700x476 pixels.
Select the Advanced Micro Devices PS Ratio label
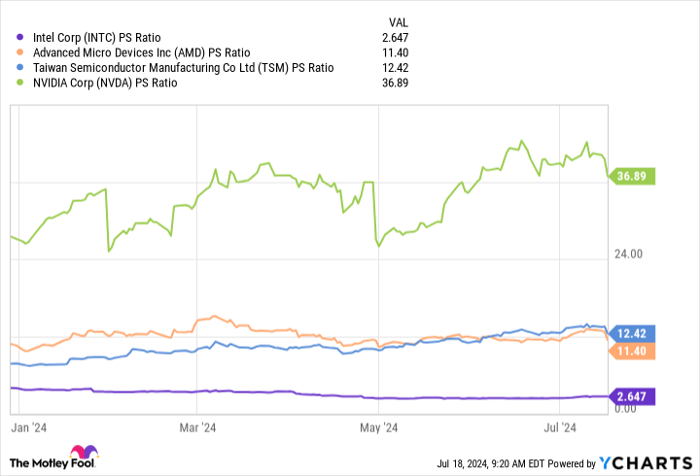pos(141,52)
